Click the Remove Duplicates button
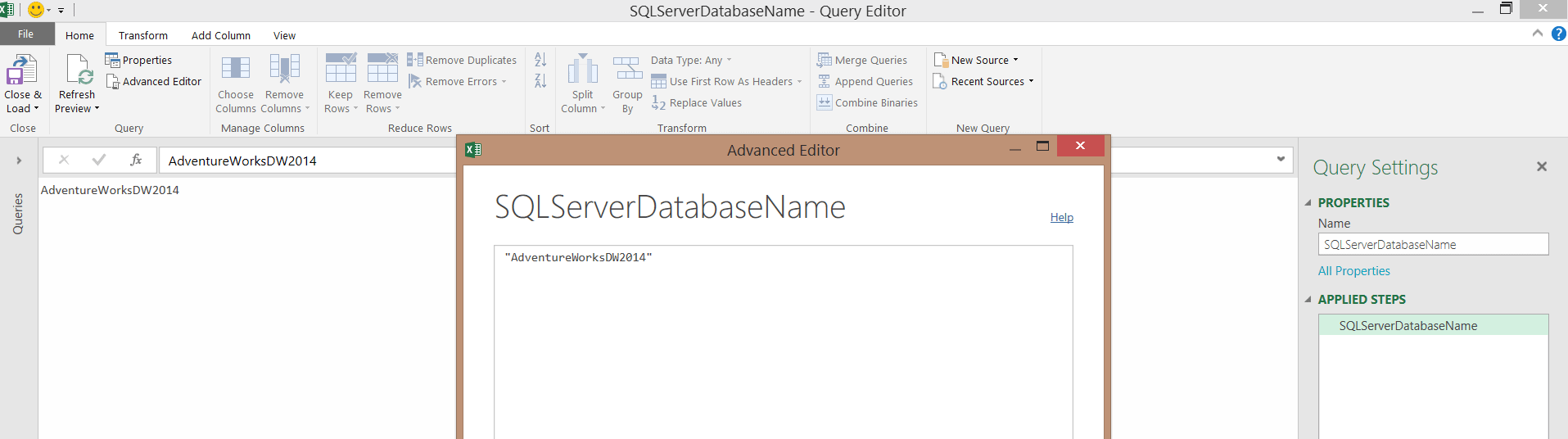Viewport: 1568px width, 439px height. click(462, 61)
